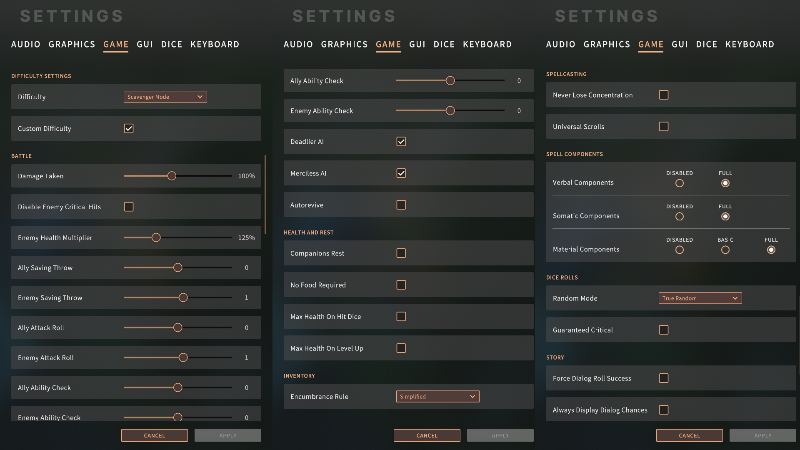800x450 pixels.
Task: Uncheck the Custom Difficulty checkbox
Action: (x=129, y=129)
